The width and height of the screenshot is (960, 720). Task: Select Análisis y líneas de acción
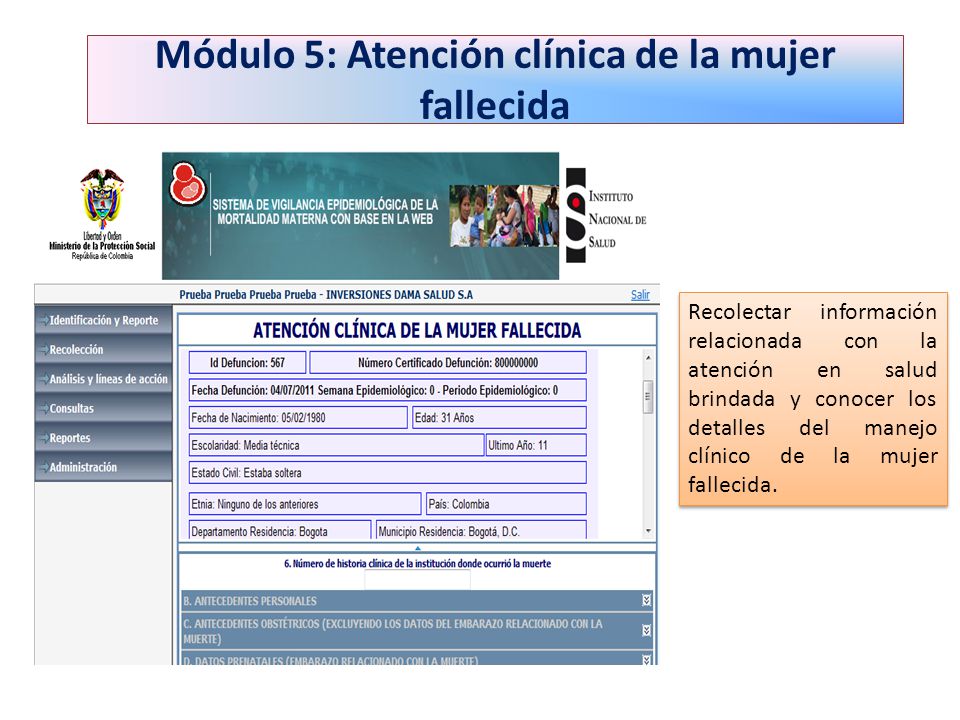click(103, 379)
